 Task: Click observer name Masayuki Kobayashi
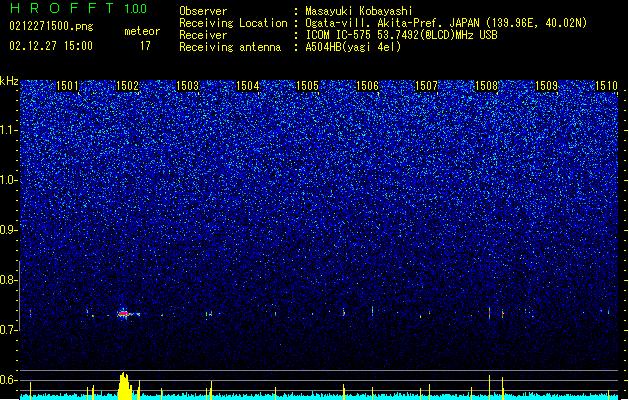(x=359, y=11)
